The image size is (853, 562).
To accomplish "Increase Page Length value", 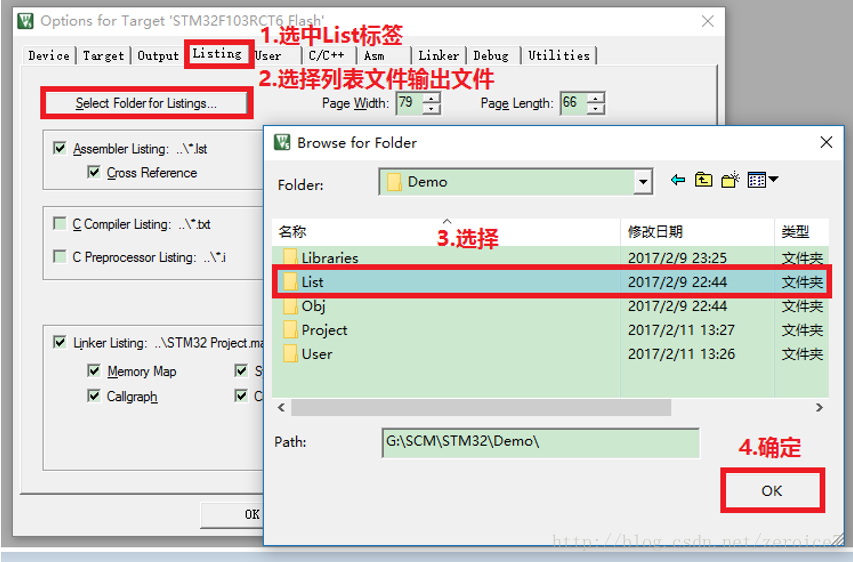I will click(596, 98).
